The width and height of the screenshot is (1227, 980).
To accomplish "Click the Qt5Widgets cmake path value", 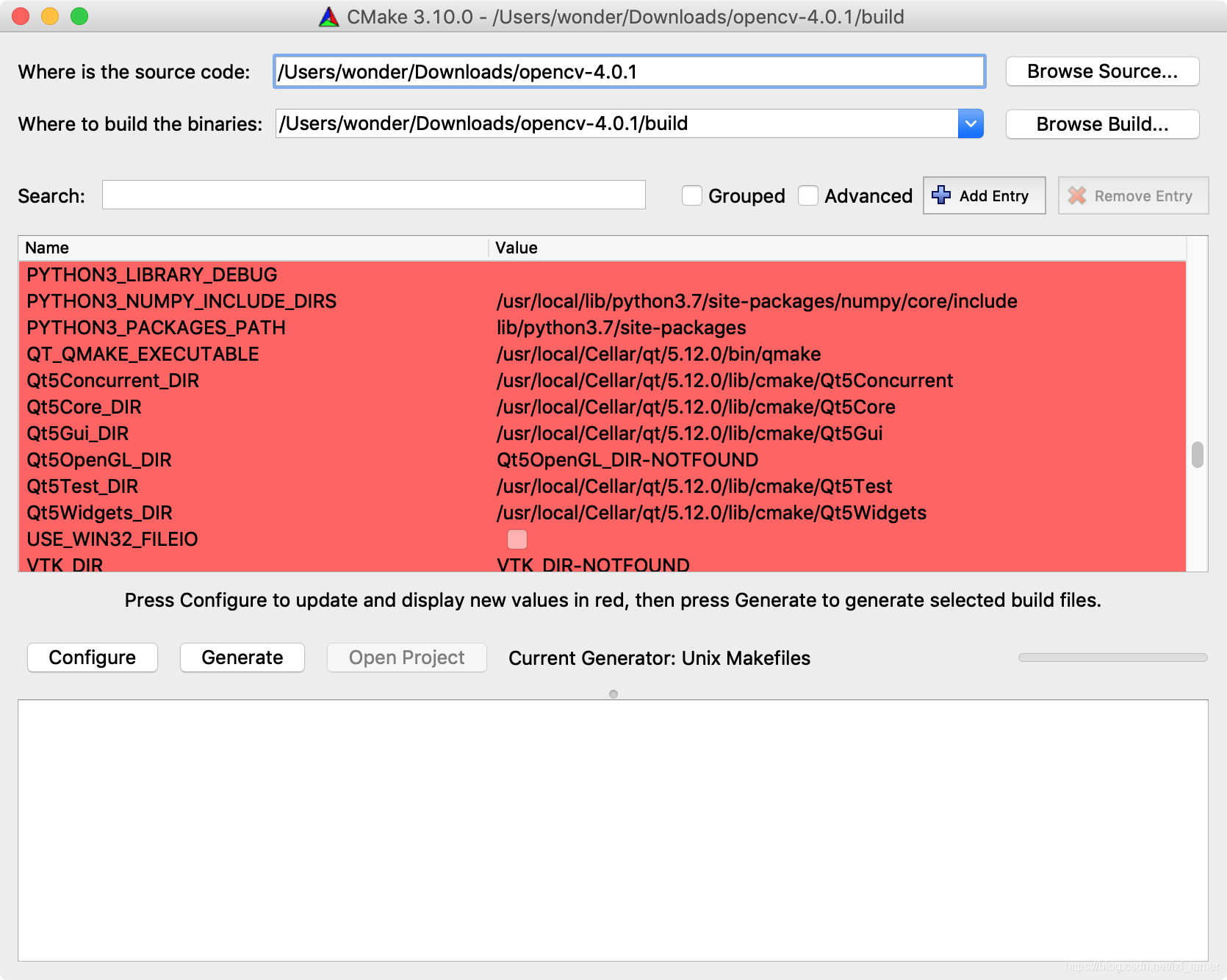I will (711, 513).
